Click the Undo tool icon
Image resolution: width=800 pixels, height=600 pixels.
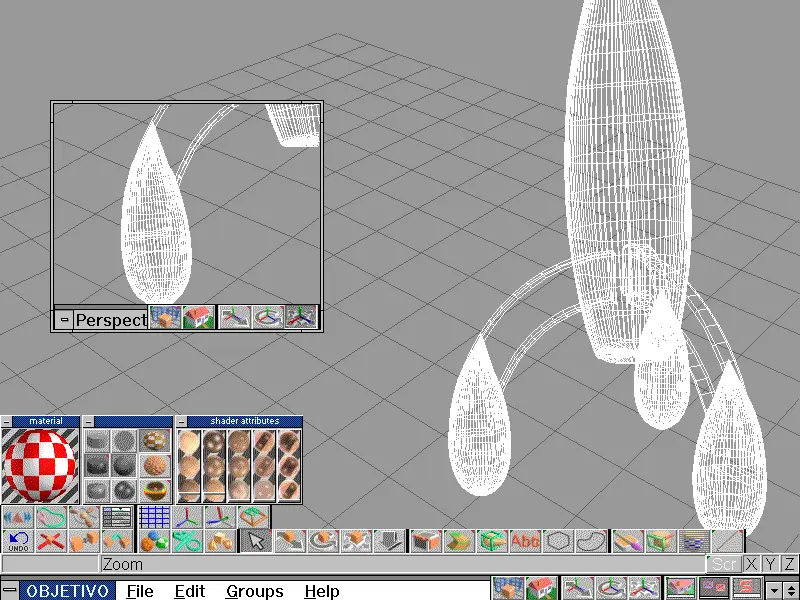18,541
